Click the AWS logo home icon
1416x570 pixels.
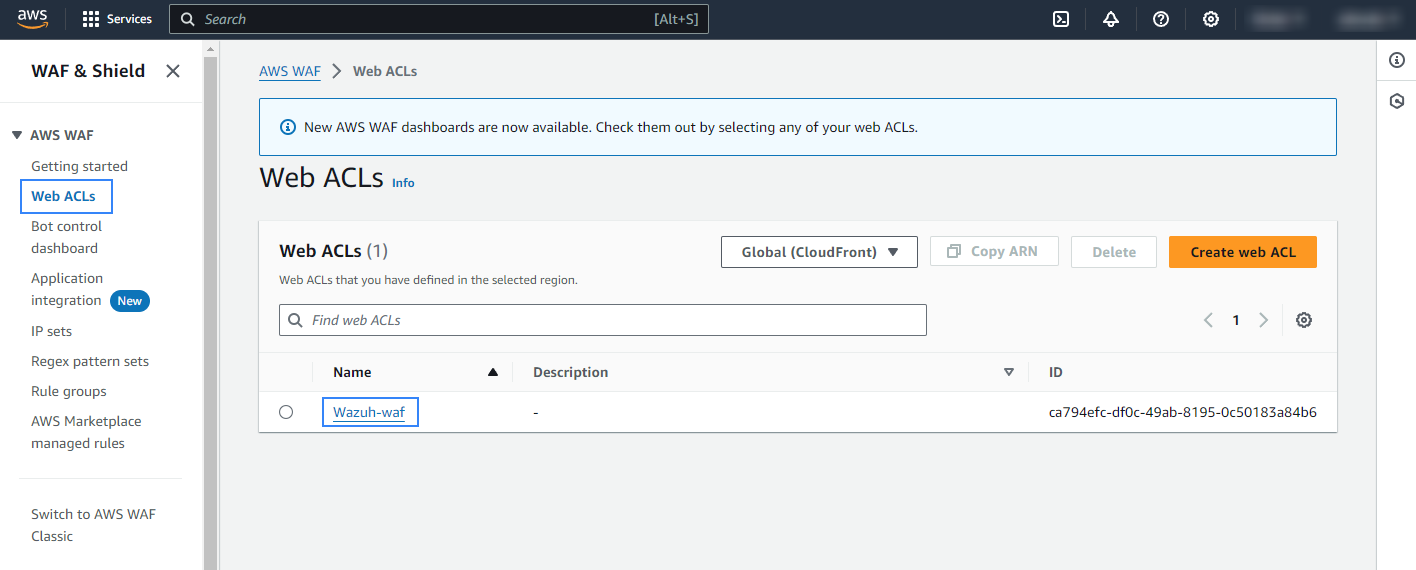(x=33, y=19)
